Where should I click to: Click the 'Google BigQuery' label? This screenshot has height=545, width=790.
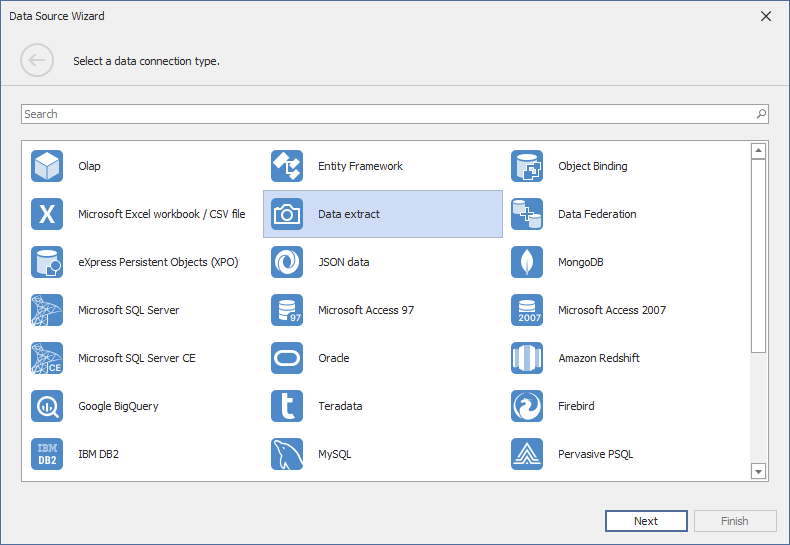118,406
